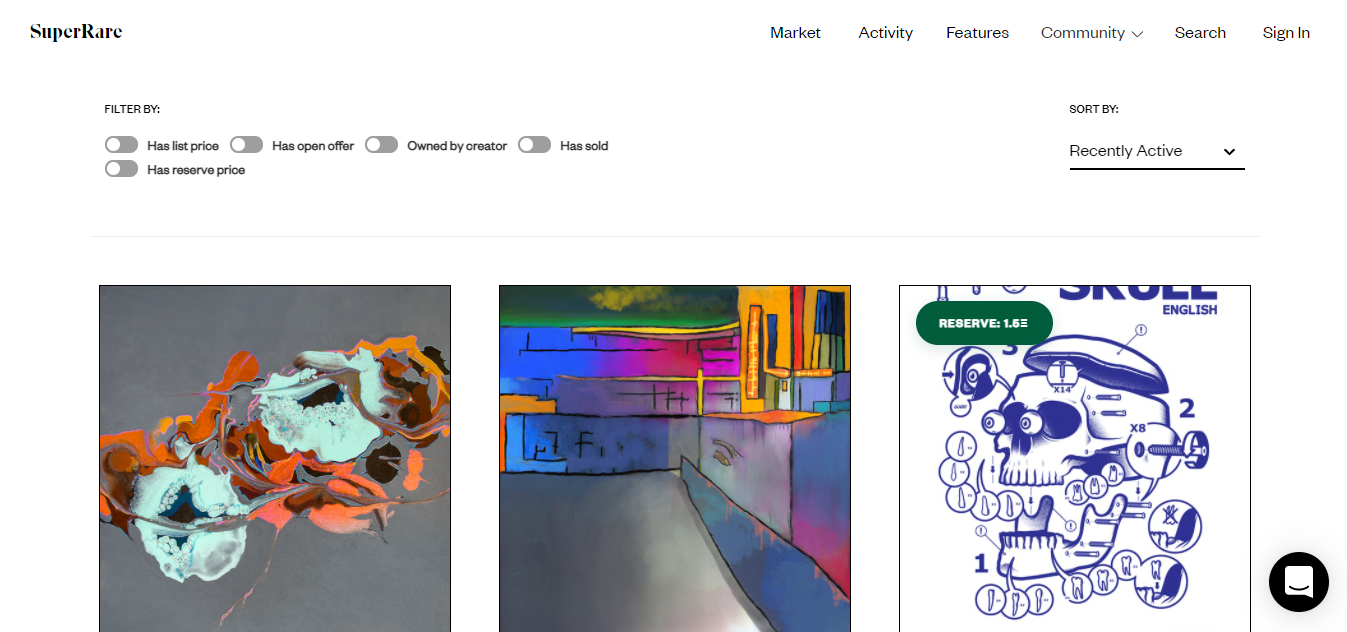Open the Recently Active sort dropdown
The image size is (1347, 632).
(1157, 151)
